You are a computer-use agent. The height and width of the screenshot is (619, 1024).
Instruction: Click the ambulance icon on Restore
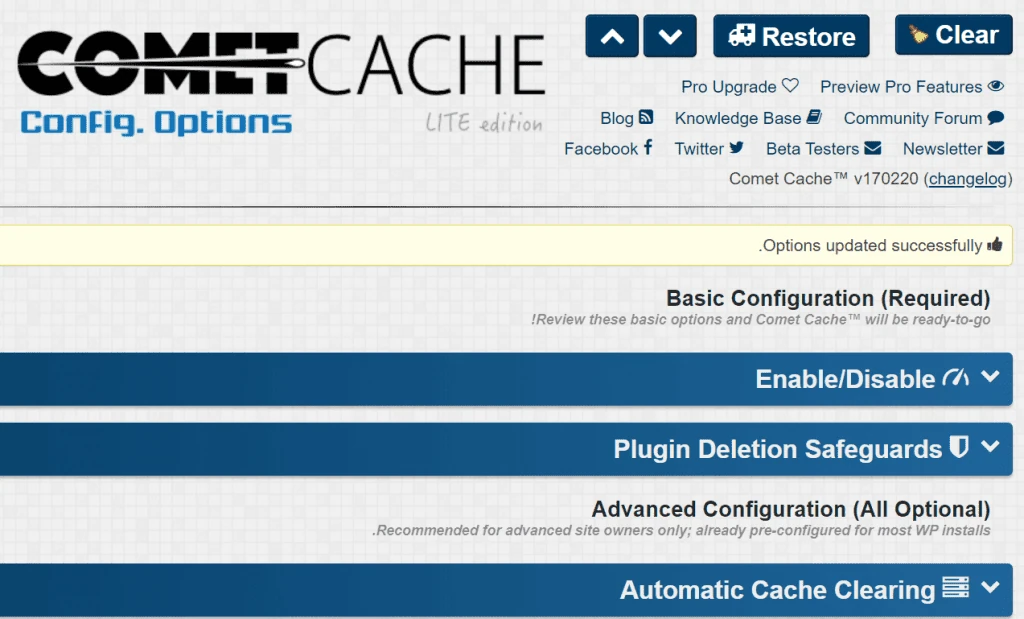coord(741,35)
